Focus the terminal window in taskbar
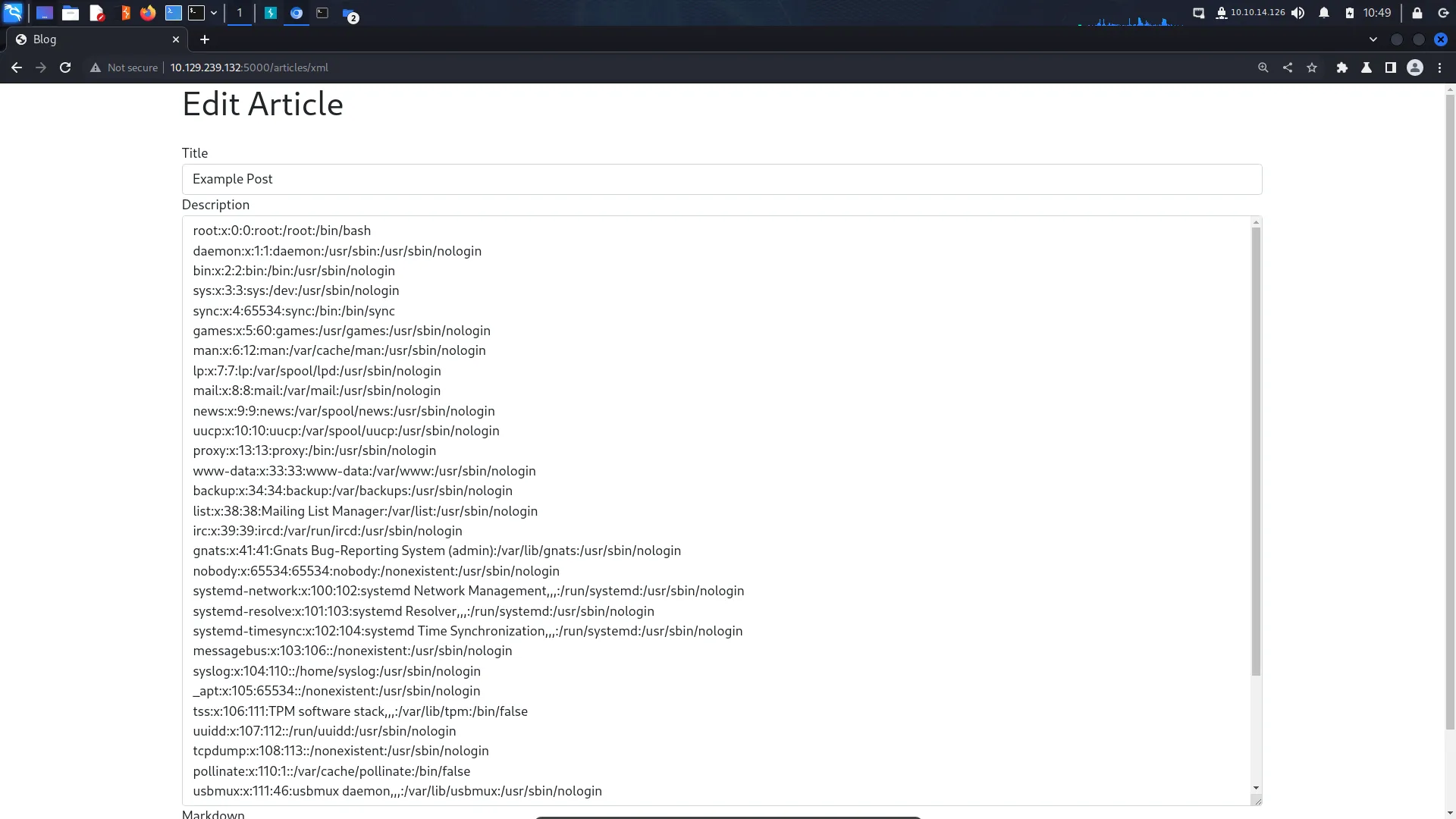This screenshot has width=1456, height=819. (x=322, y=13)
